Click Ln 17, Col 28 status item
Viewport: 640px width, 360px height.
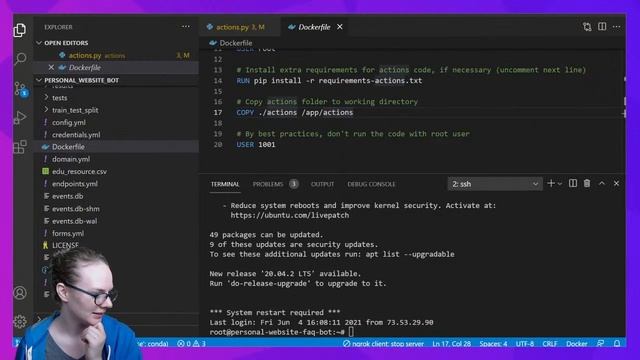(x=451, y=344)
